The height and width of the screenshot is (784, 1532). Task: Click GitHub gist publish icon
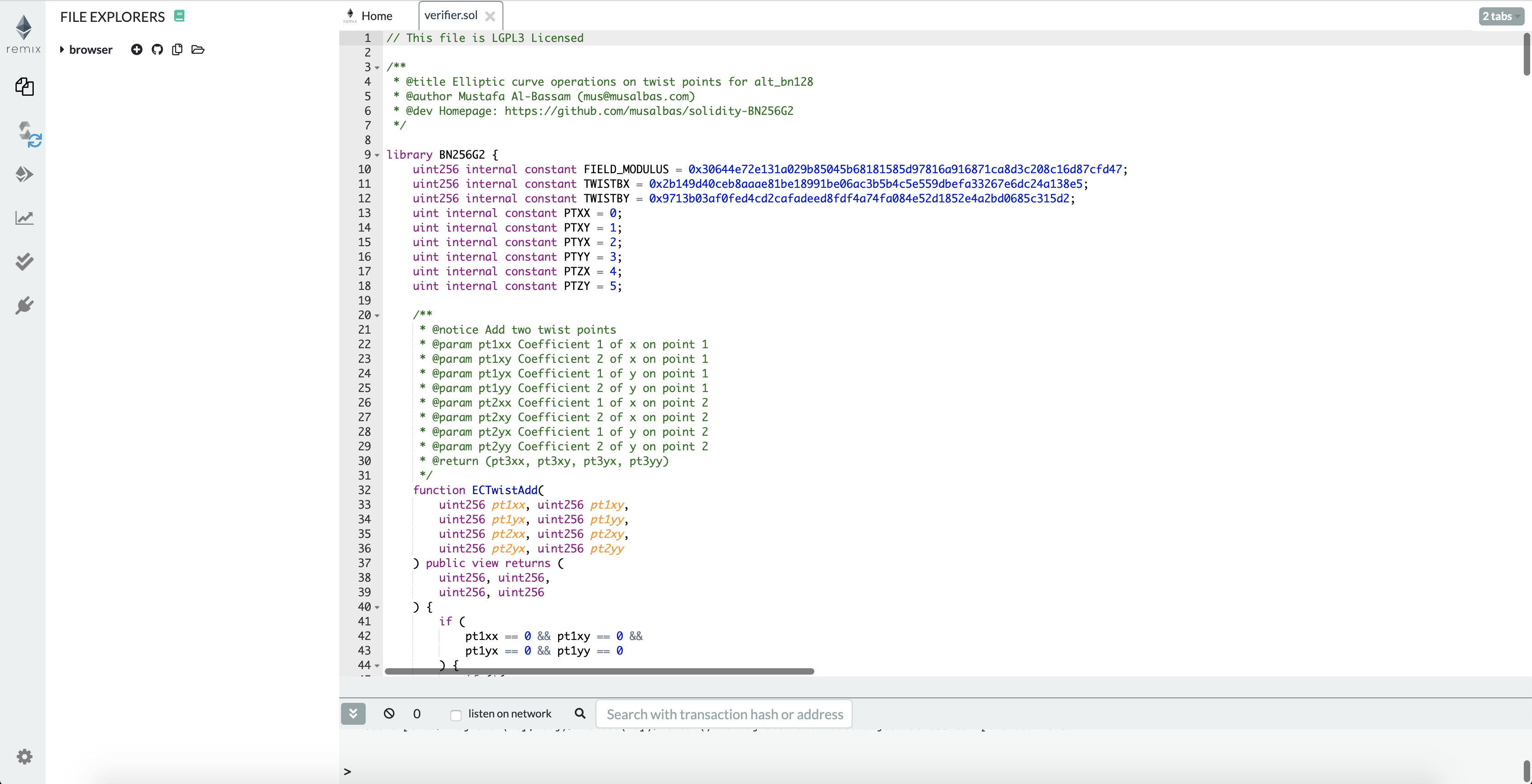tap(157, 49)
